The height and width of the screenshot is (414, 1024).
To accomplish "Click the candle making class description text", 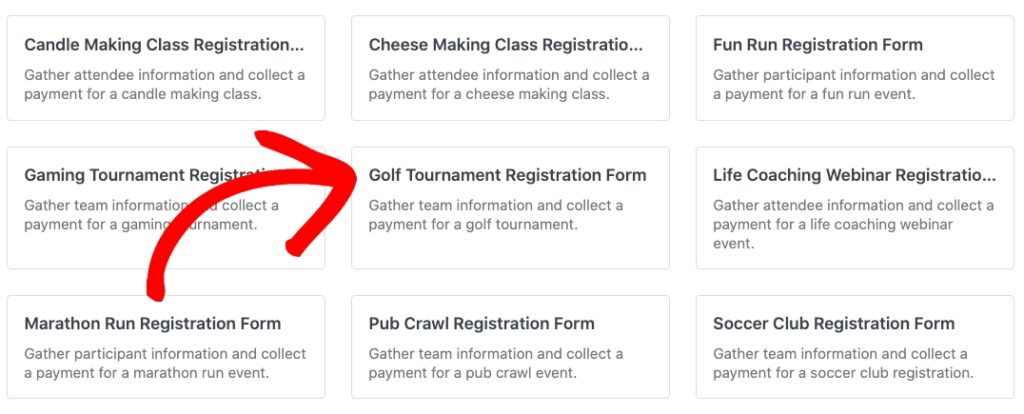I will 164,85.
